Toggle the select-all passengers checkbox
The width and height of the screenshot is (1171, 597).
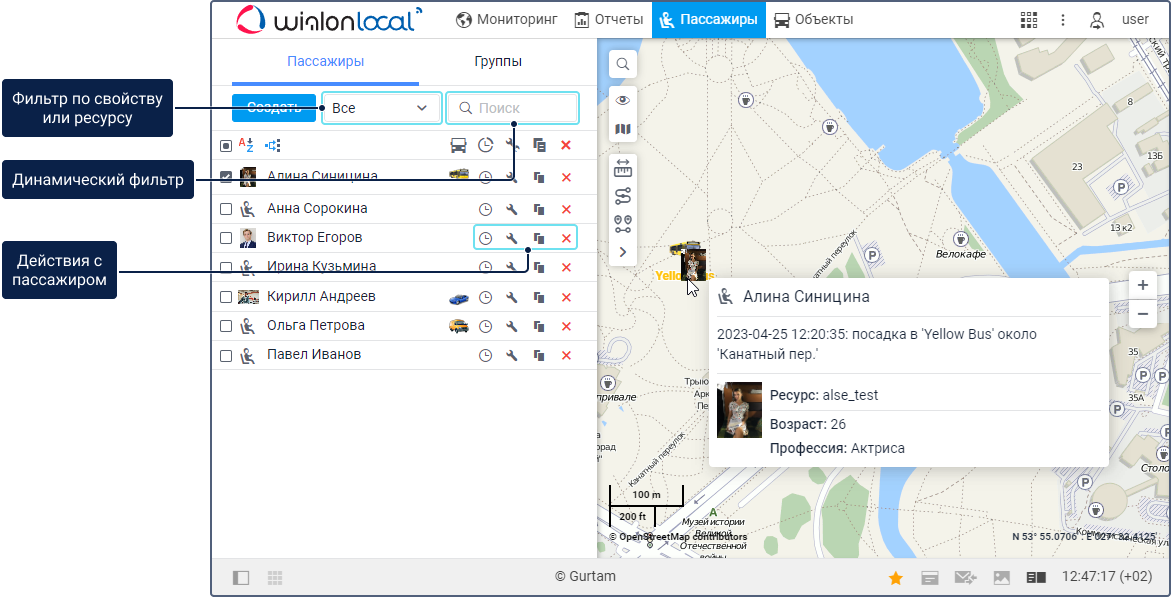tap(226, 146)
